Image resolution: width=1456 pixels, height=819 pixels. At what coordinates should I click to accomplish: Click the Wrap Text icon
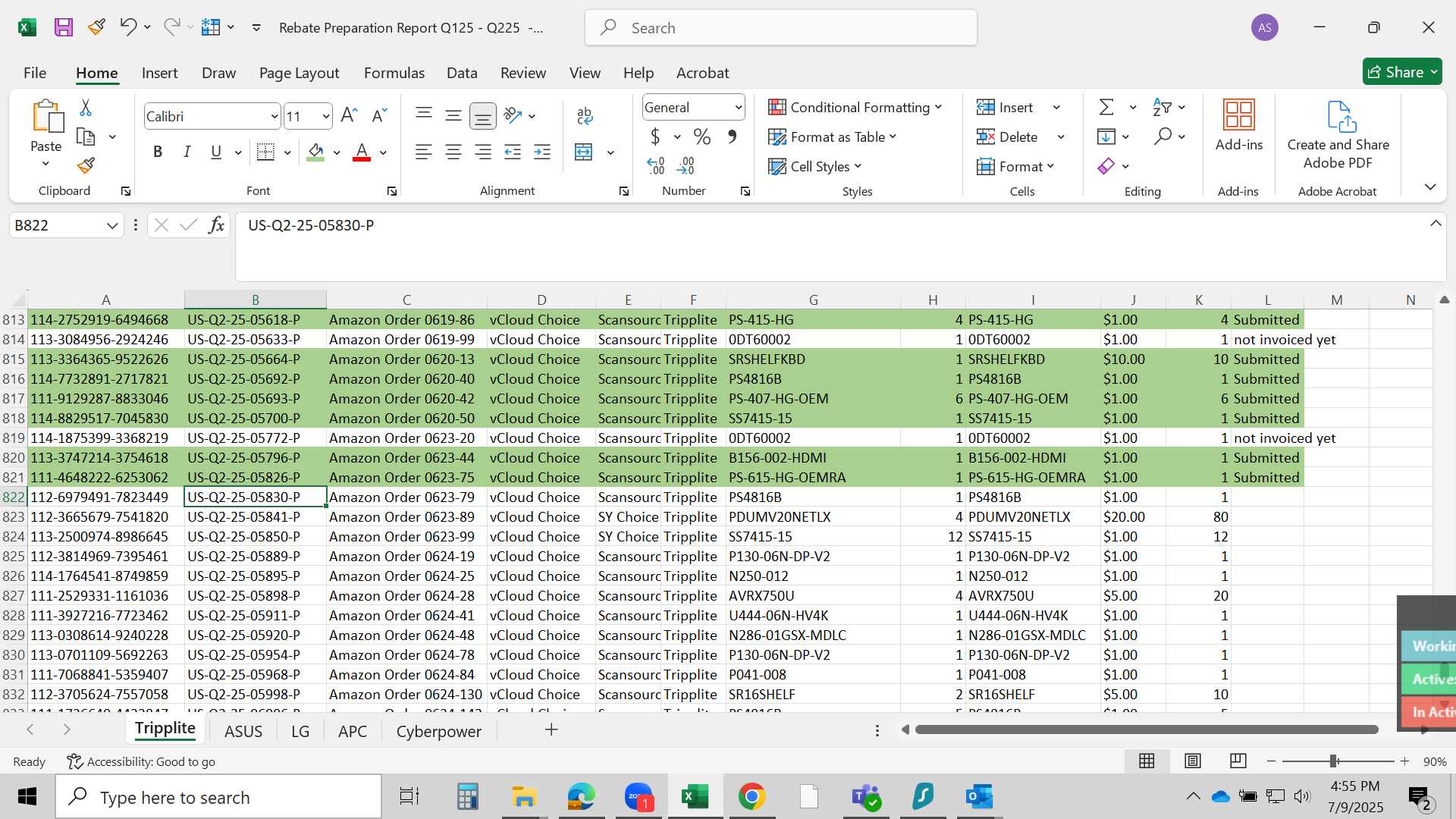585,116
